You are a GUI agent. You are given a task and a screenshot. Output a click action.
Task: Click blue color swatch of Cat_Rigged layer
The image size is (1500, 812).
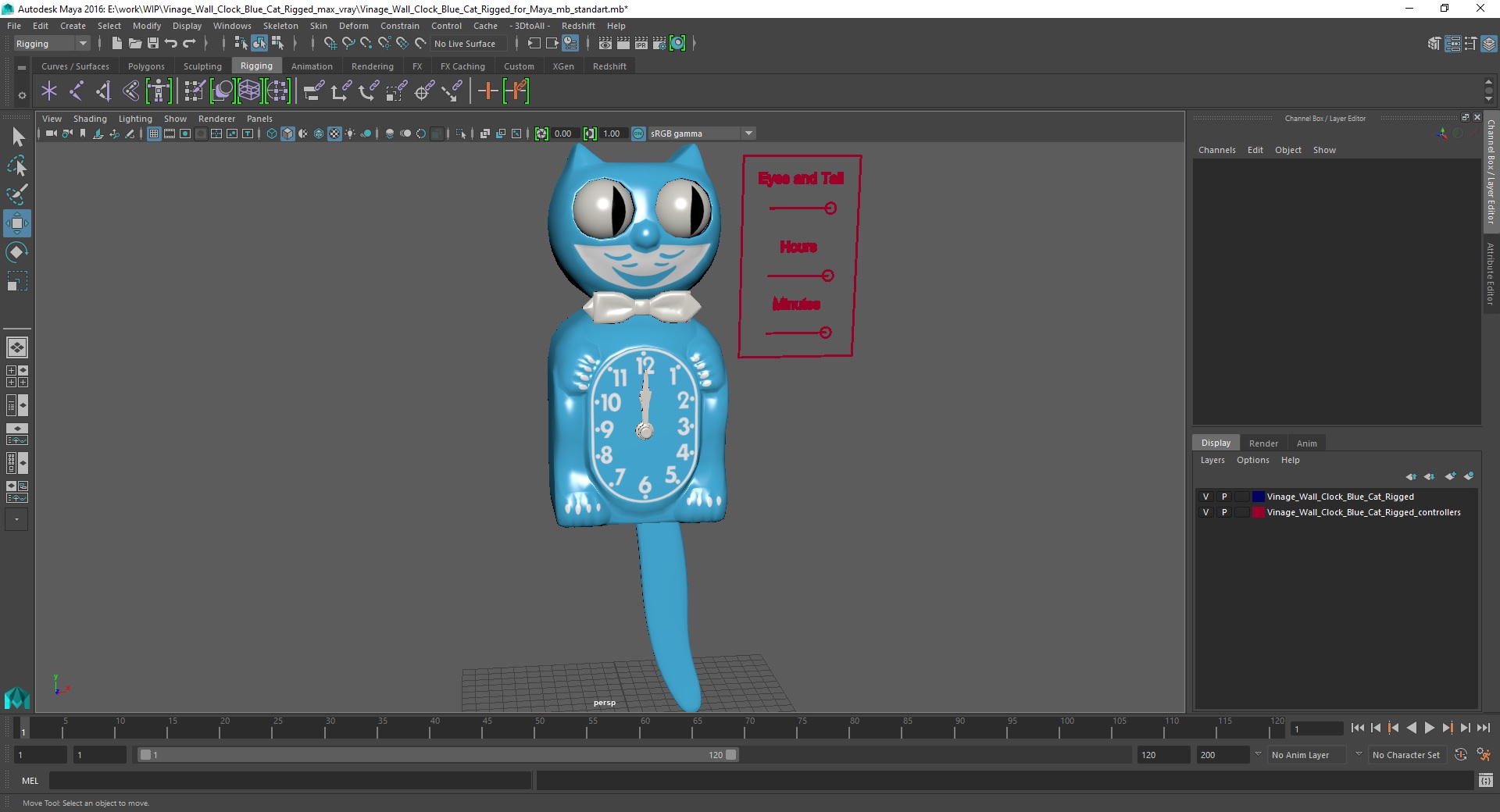(1259, 497)
